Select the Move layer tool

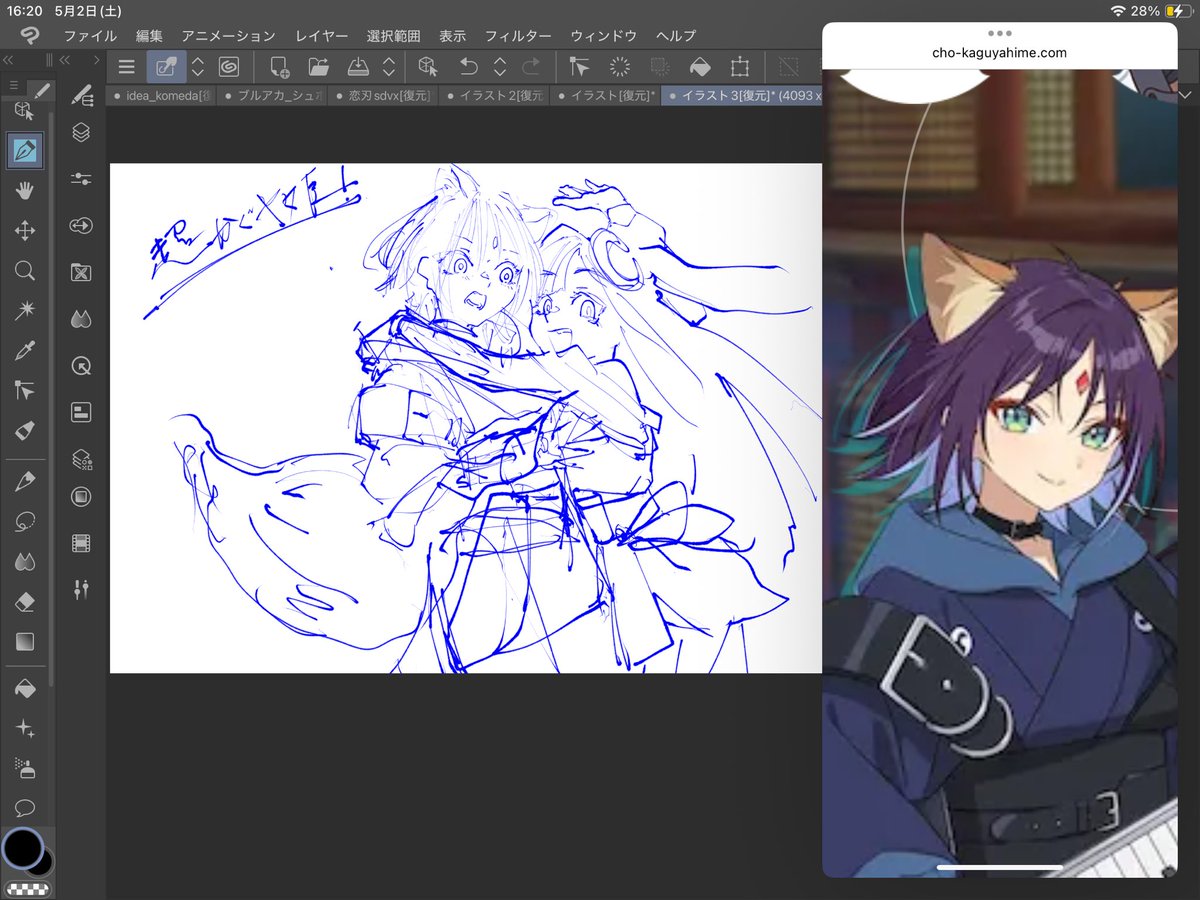pyautogui.click(x=25, y=231)
